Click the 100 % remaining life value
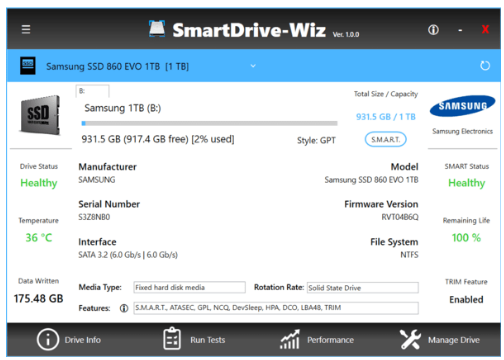The image size is (504, 360). click(466, 238)
